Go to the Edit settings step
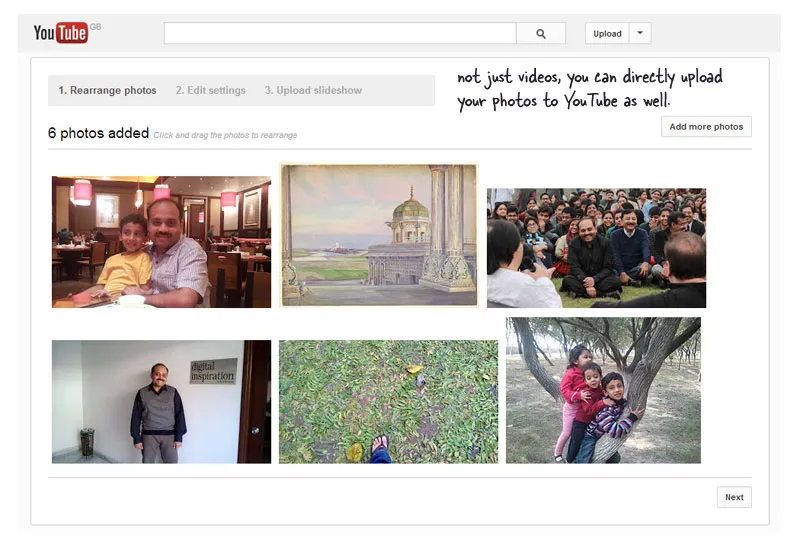Screen dimensions: 800x549 pyautogui.click(x=210, y=90)
